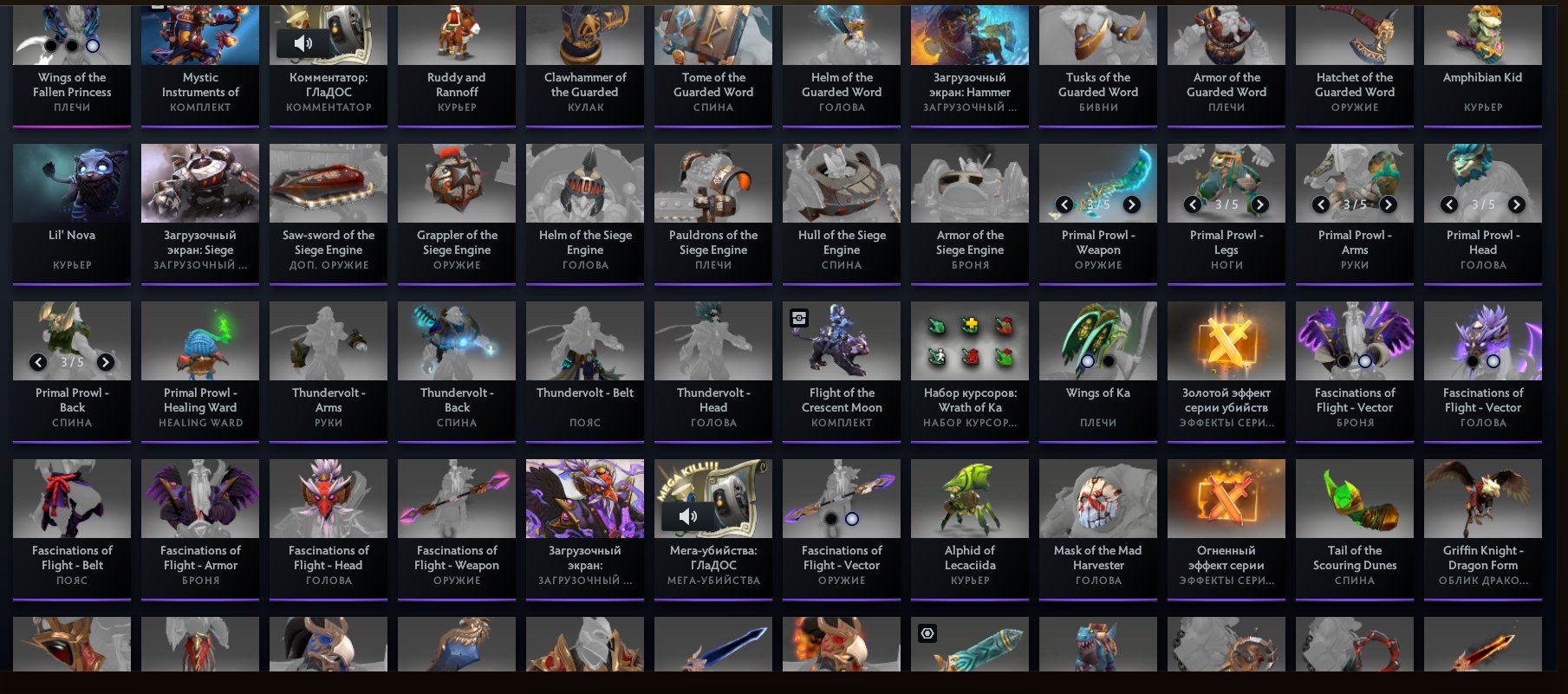The image size is (1568, 694).
Task: Open Mask of the Mad Harvester item
Action: coord(1098,529)
